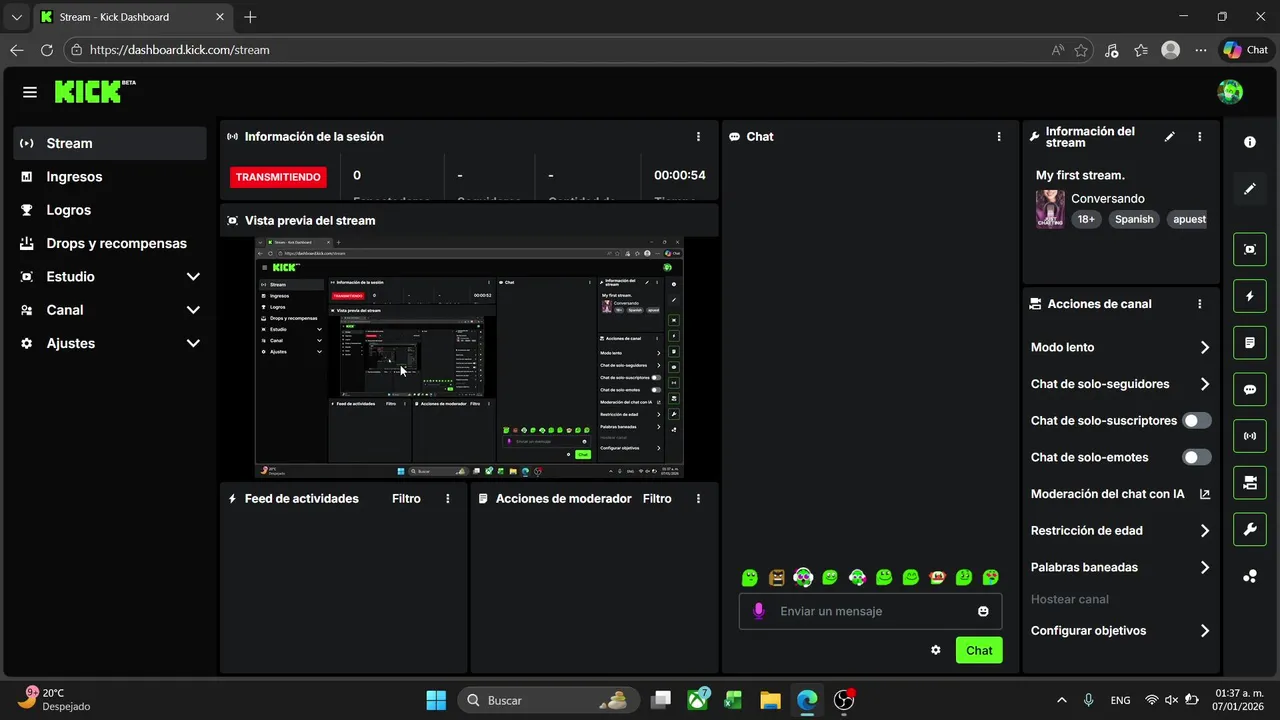
Task: Click the 18+ stream tag
Action: [1086, 219]
